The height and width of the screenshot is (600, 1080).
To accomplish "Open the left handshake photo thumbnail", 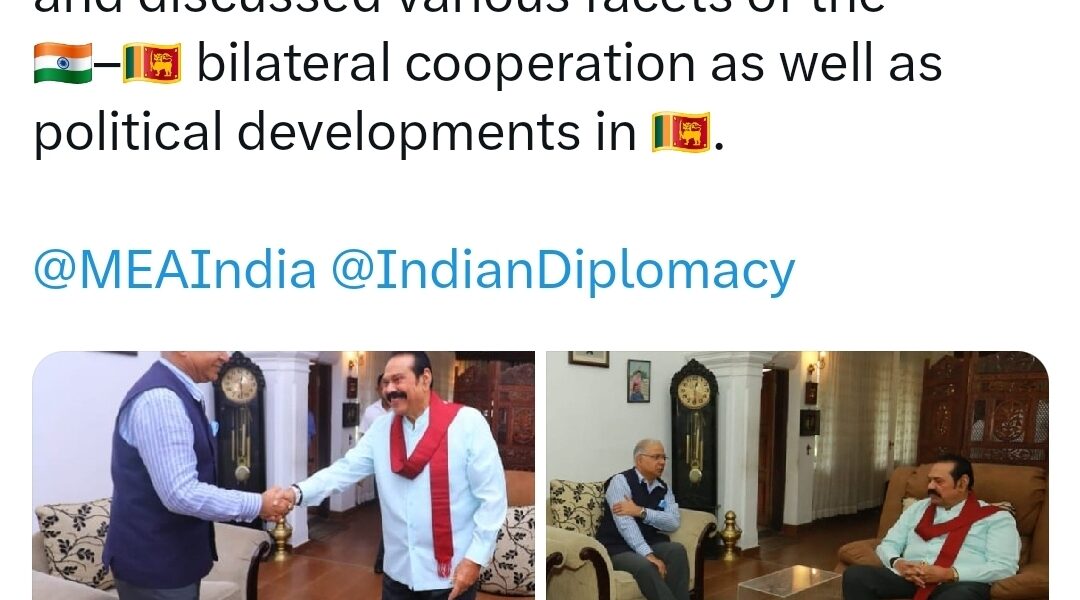I will [x=284, y=475].
